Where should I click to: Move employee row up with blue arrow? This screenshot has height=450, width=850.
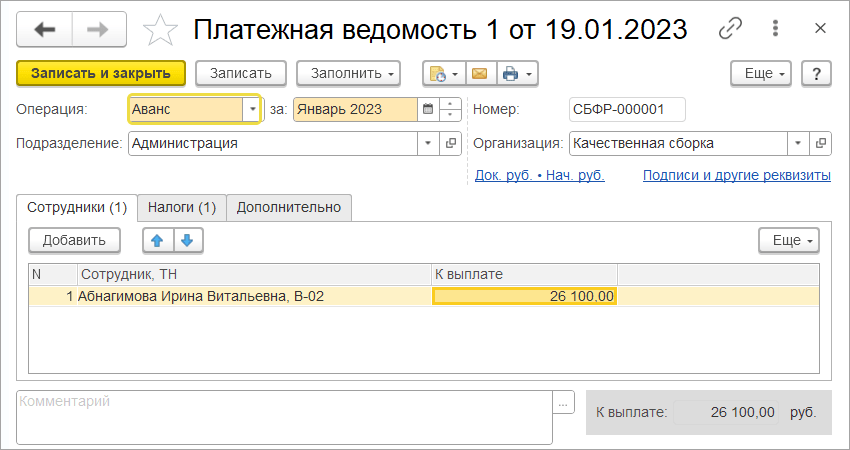[158, 240]
